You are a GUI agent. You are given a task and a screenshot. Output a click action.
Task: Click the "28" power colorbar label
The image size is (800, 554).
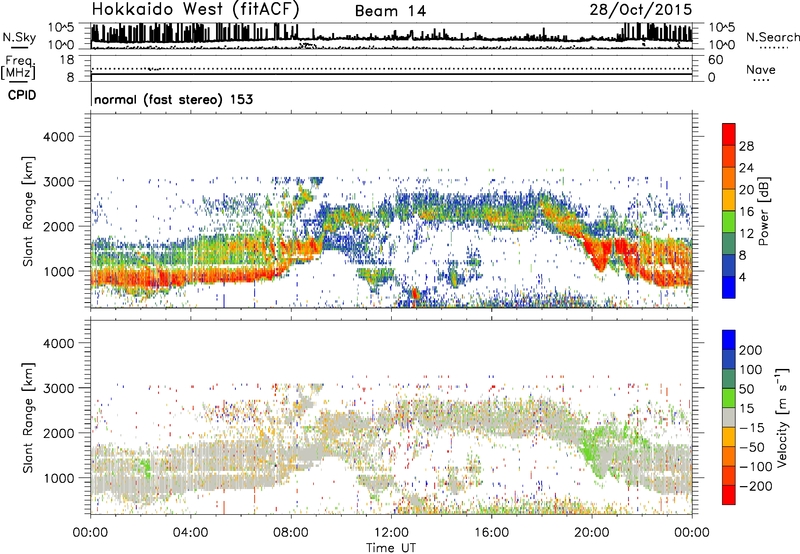[746, 146]
